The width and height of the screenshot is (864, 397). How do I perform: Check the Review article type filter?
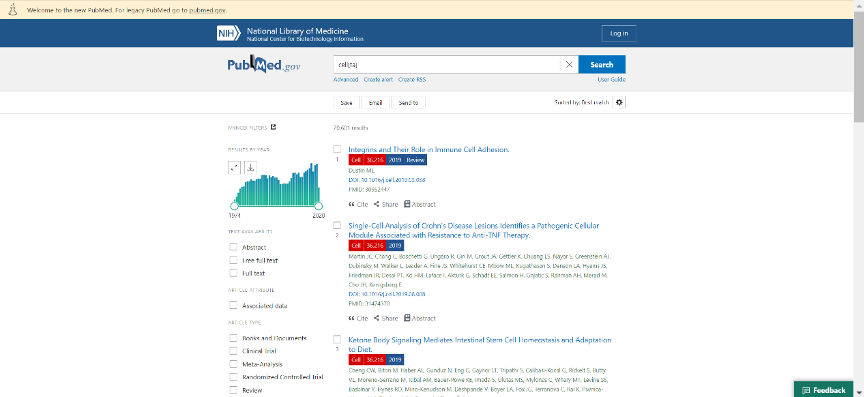point(233,390)
